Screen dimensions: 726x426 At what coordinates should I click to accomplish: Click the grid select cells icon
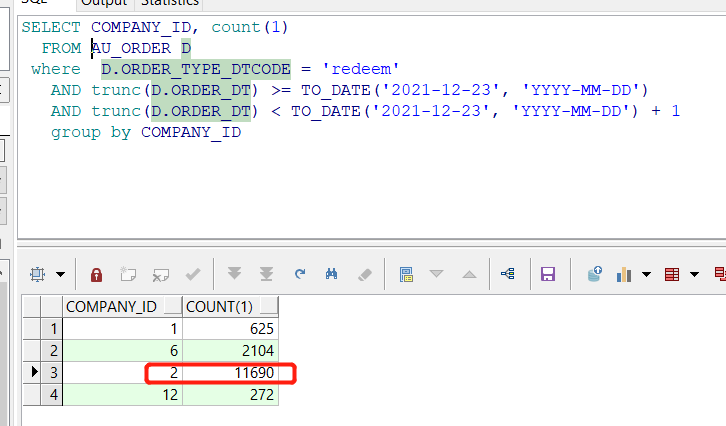[x=38, y=275]
